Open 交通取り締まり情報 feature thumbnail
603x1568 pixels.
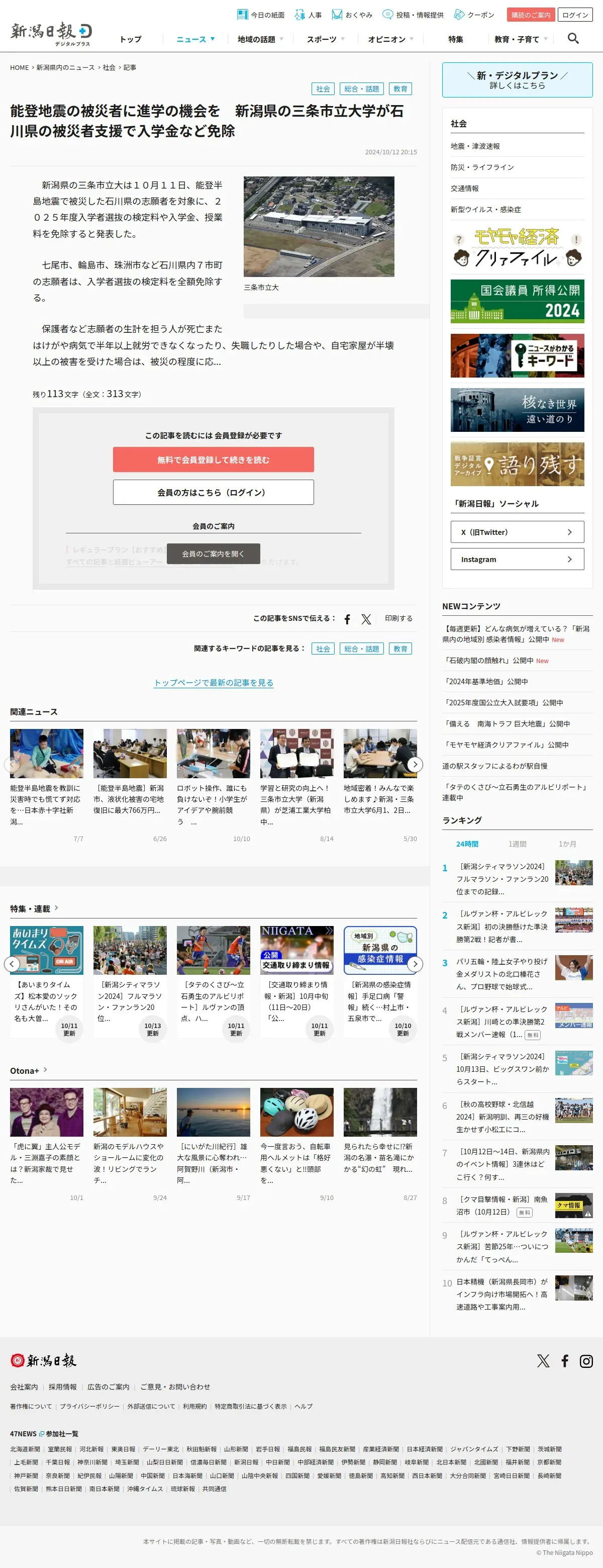point(297,950)
